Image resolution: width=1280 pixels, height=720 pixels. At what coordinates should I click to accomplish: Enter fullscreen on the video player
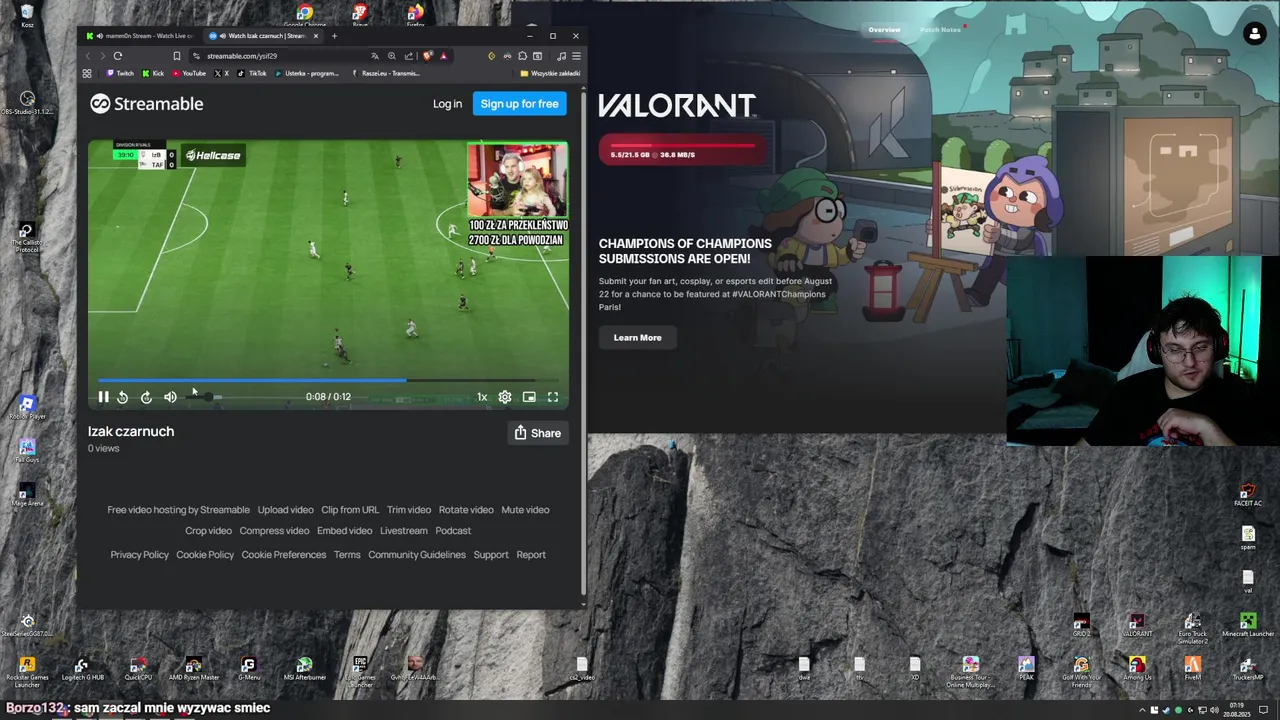[x=553, y=397]
